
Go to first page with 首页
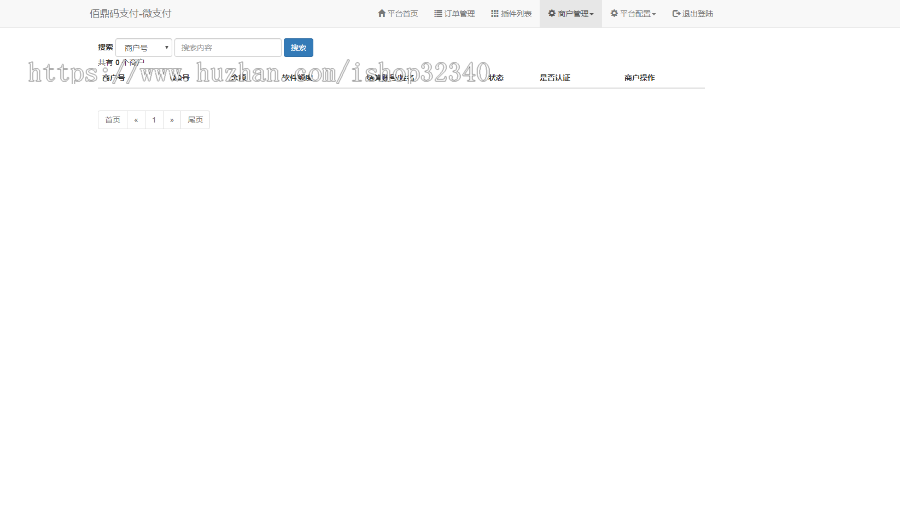112,119
